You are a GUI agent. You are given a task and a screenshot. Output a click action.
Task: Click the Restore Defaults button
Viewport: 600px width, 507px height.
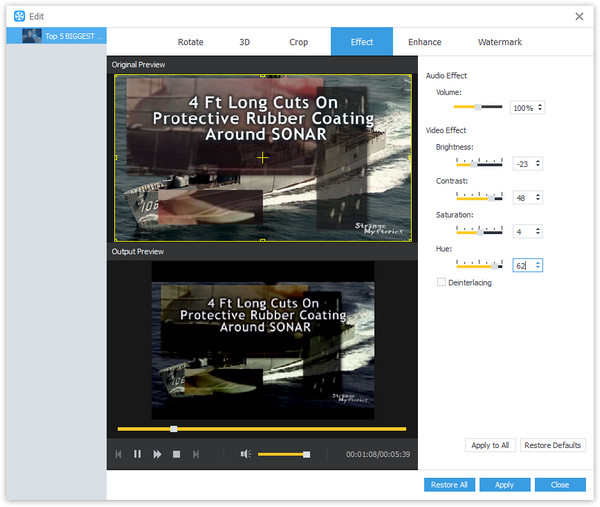pos(553,445)
